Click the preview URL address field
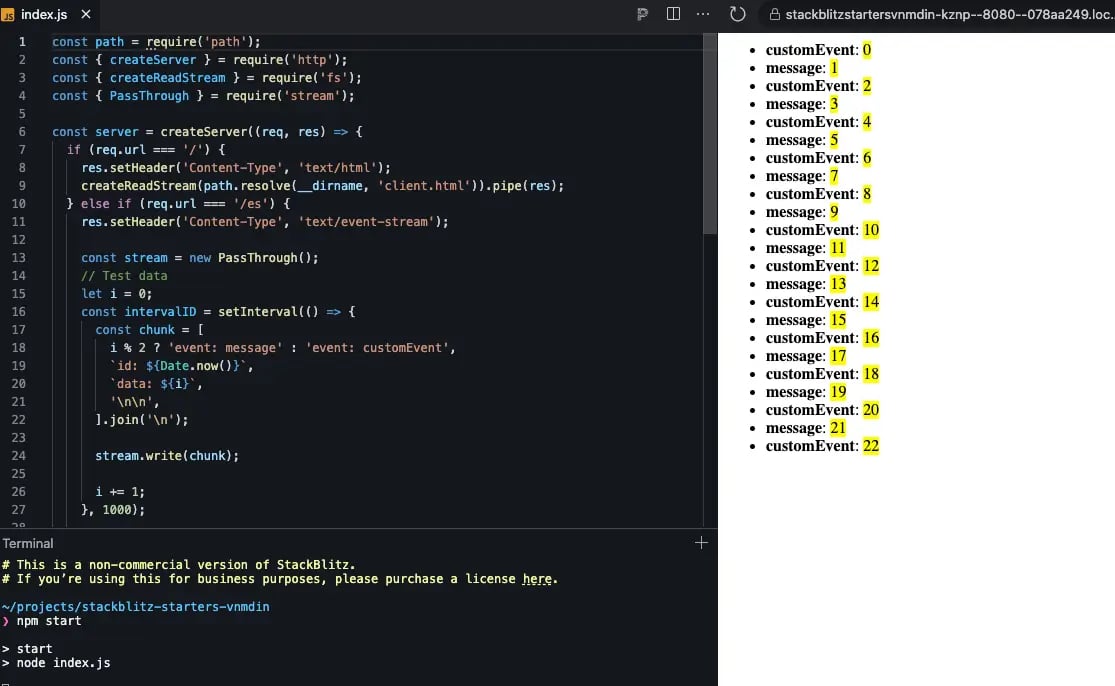1115x686 pixels. (939, 14)
